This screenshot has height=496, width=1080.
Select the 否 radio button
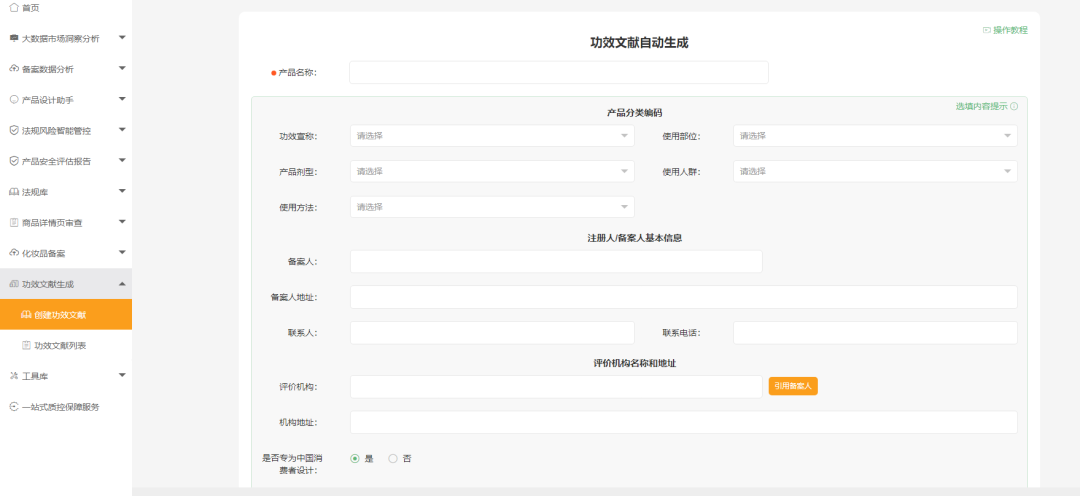pyautogui.click(x=393, y=458)
